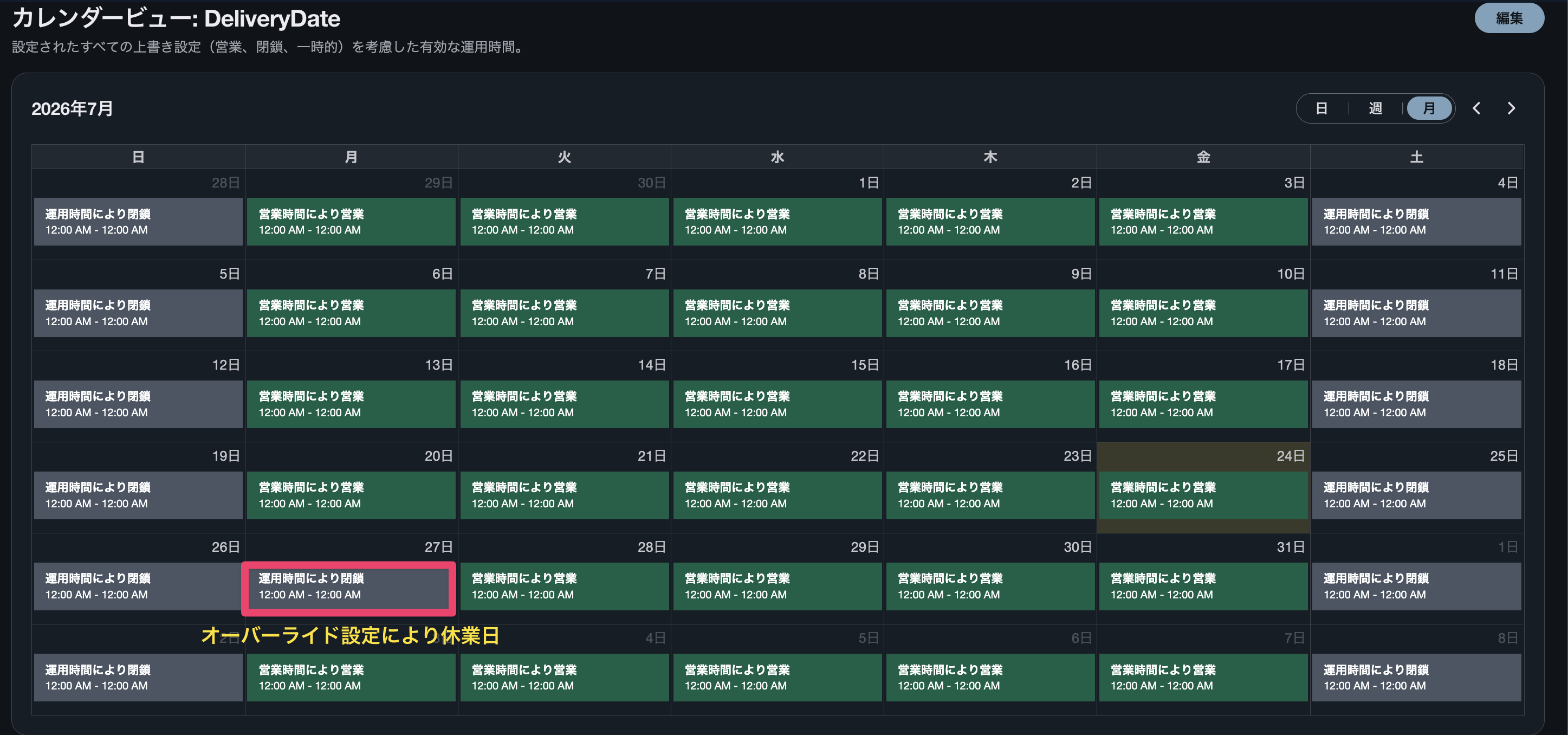The height and width of the screenshot is (735, 1568).
Task: Click the 日 (Sunday) column header
Action: coord(138,157)
